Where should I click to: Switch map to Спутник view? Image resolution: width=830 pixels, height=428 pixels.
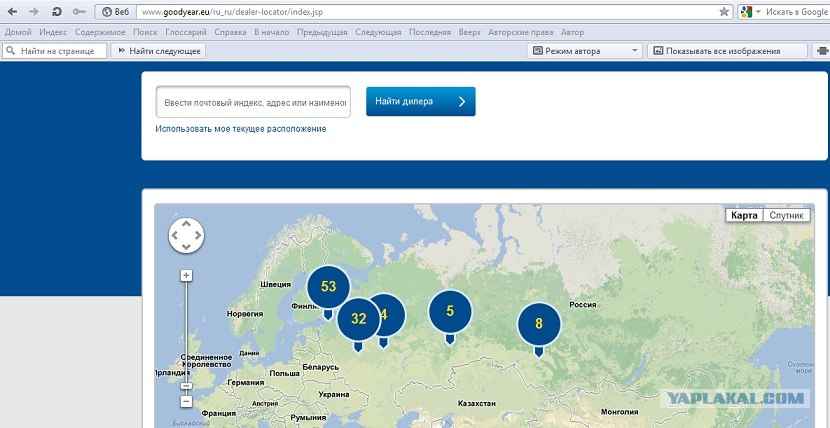click(x=787, y=215)
